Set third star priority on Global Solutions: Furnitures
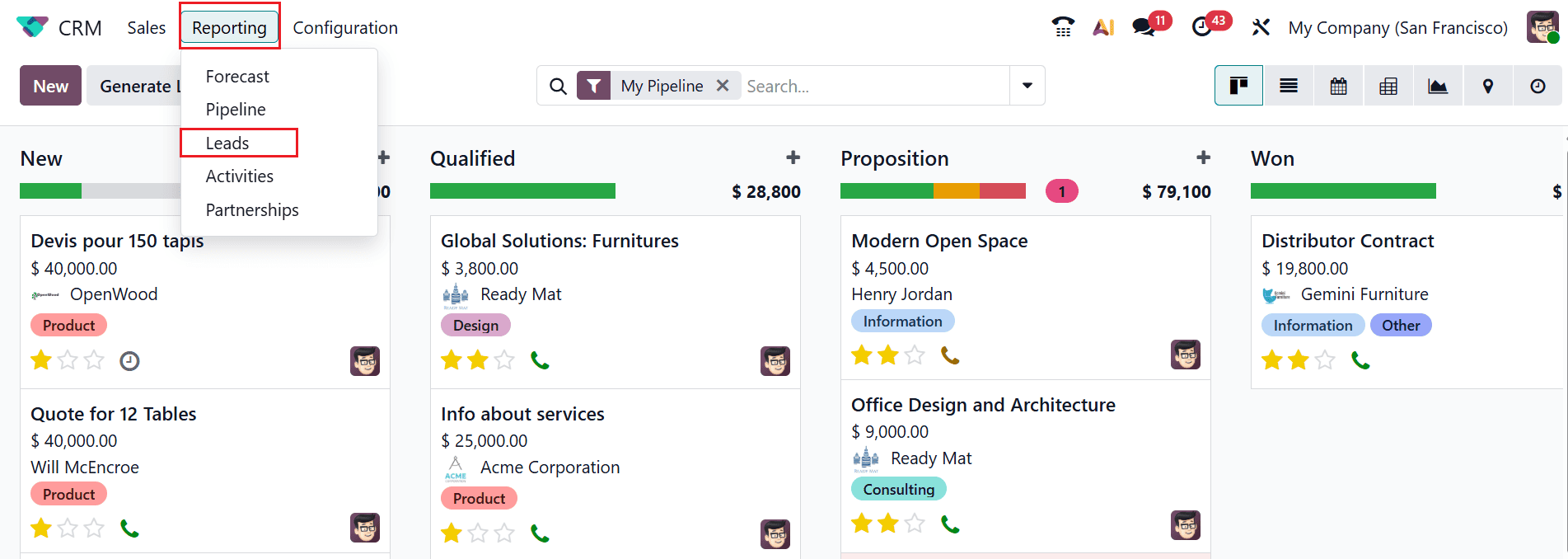The width and height of the screenshot is (1568, 559). click(504, 360)
